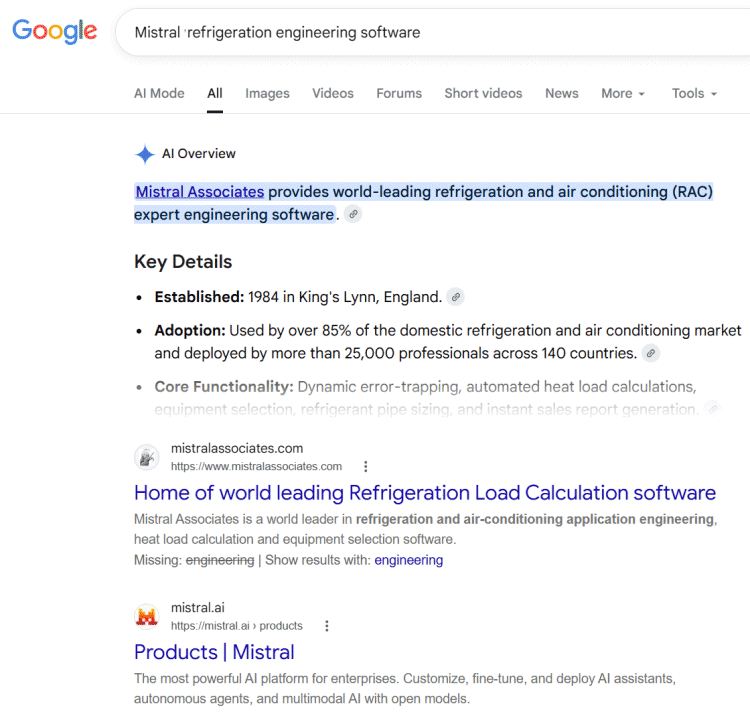Viewport: 750px width, 722px height.
Task: Open 'Home of world leading Refrigeration Load Calculation software'
Action: [425, 493]
